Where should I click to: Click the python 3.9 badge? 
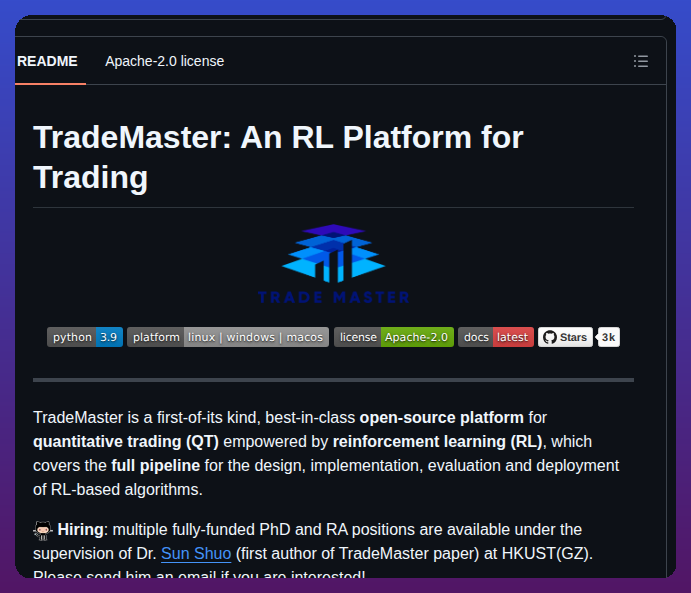(85, 337)
